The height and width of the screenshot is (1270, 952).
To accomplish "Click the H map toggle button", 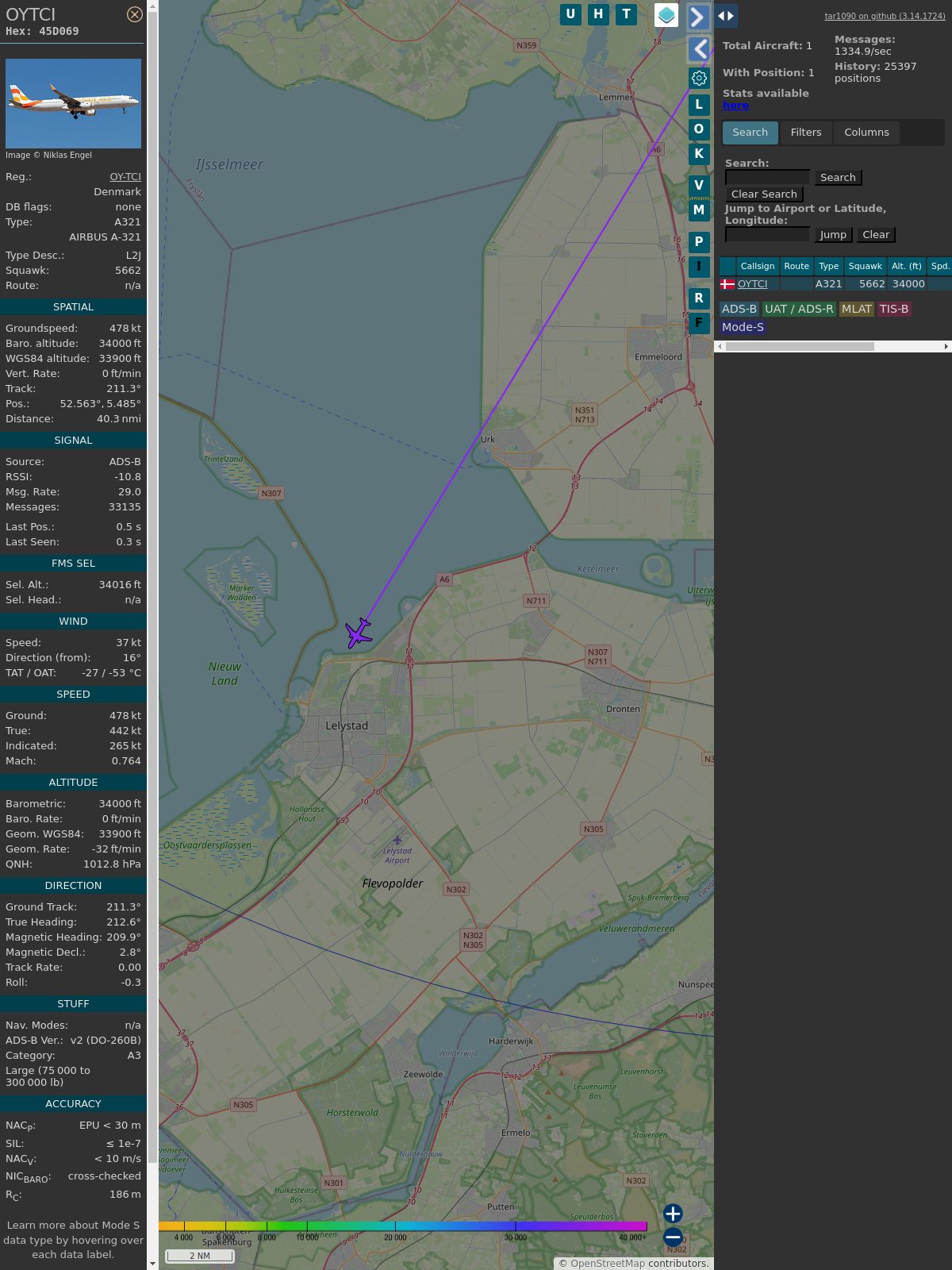I will pyautogui.click(x=598, y=14).
